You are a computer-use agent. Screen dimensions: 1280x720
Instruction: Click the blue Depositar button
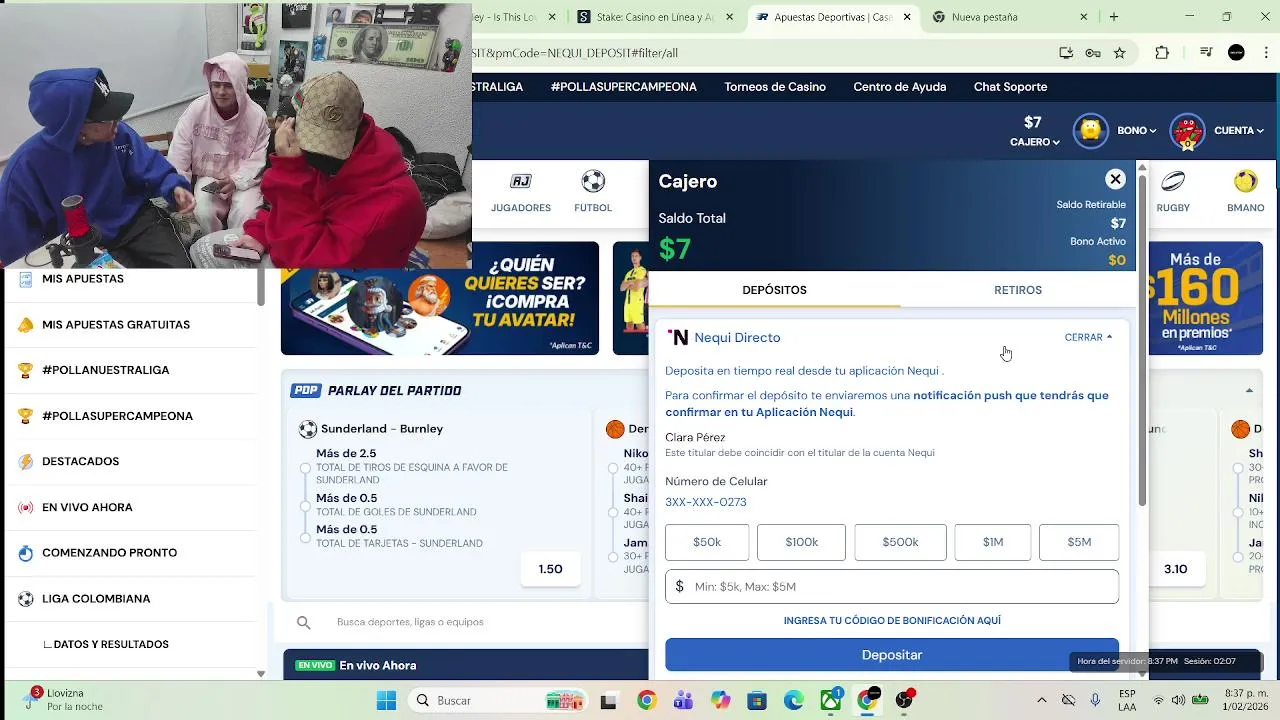point(892,655)
